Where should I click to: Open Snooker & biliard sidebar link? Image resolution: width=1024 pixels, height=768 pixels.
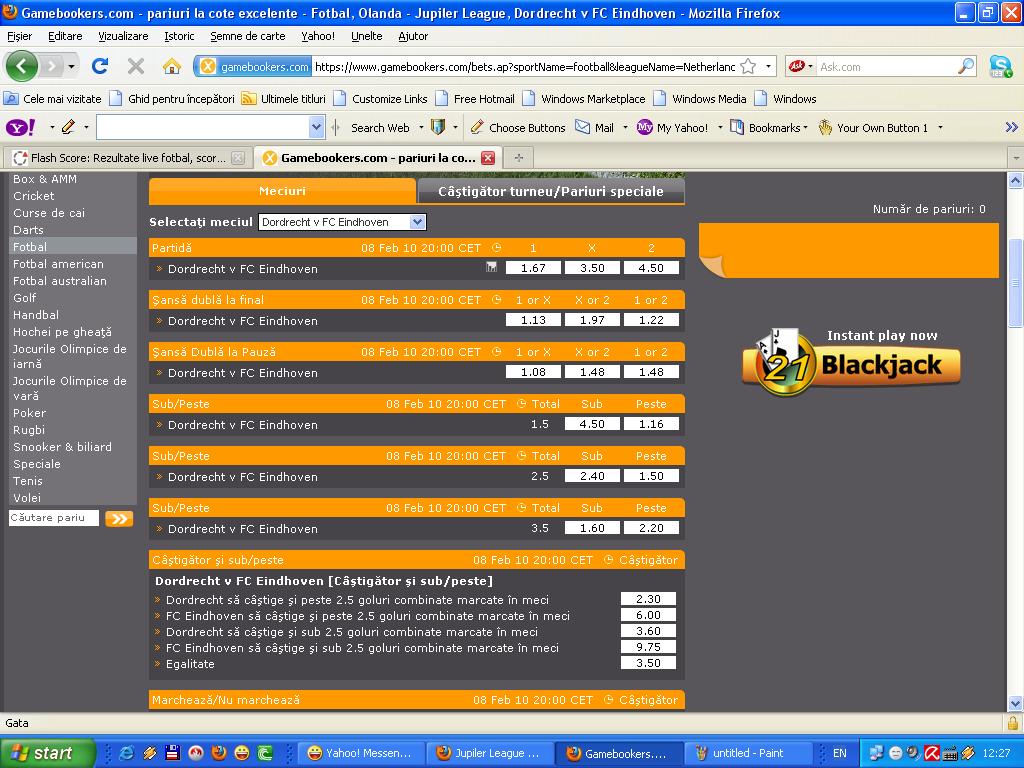(x=62, y=447)
